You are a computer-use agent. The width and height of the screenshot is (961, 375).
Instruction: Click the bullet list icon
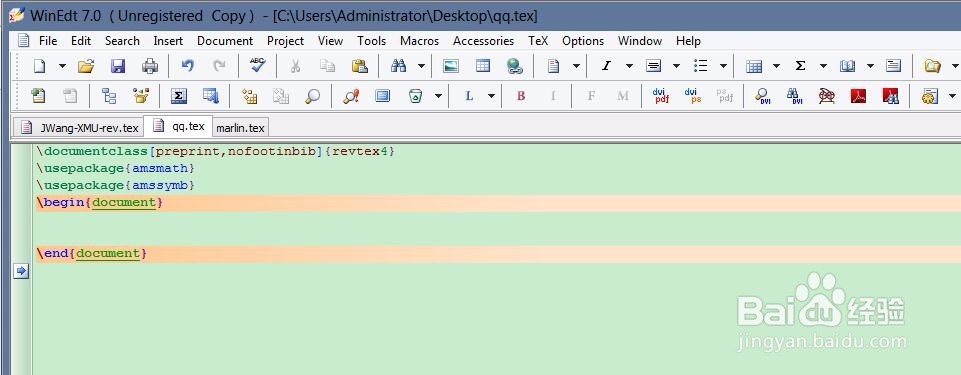pos(701,66)
